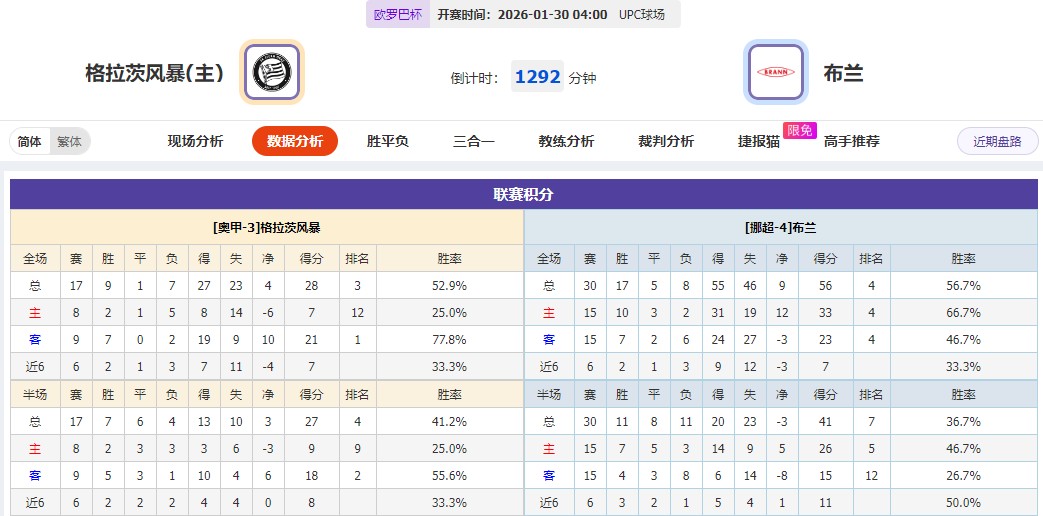The width and height of the screenshot is (1043, 516).
Task: Click net goals -8 in Brann half-time away row
Action: point(782,475)
